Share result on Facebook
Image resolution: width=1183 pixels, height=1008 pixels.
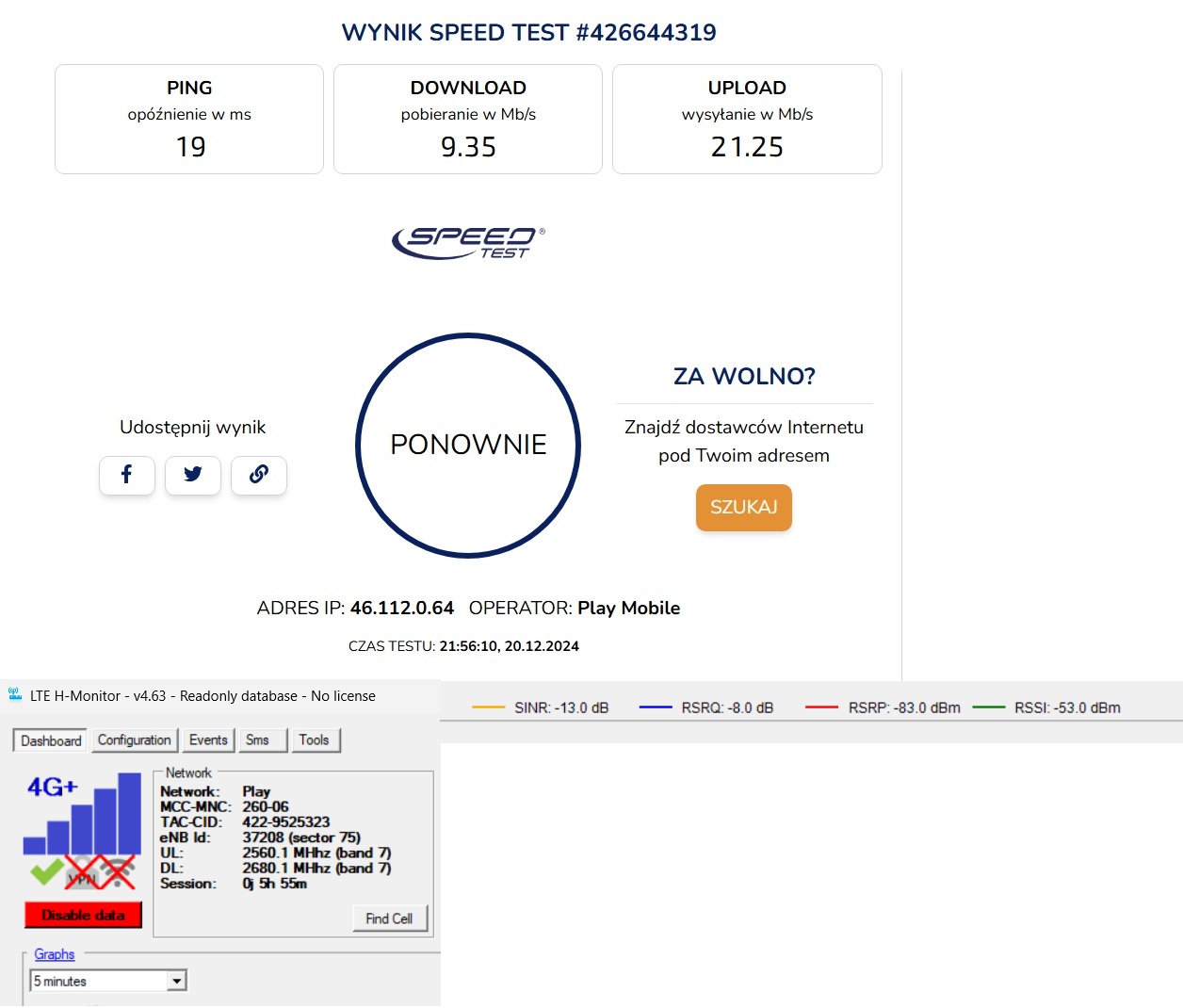[x=127, y=475]
